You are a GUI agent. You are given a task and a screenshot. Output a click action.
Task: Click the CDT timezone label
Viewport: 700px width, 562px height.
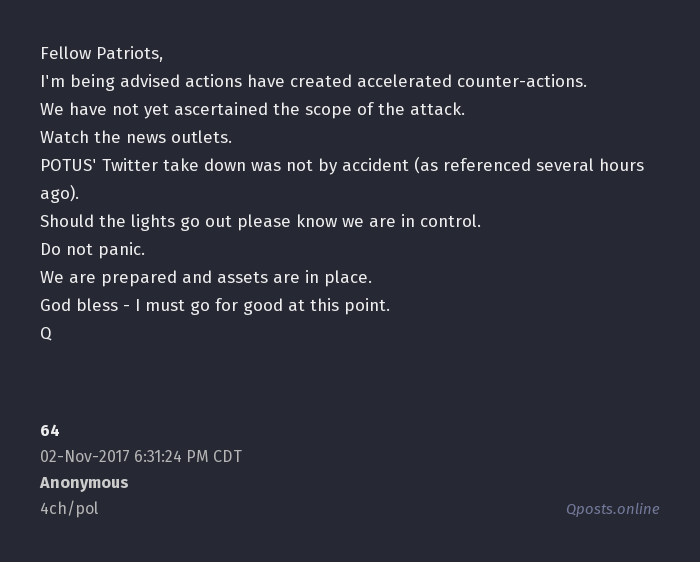coord(228,457)
